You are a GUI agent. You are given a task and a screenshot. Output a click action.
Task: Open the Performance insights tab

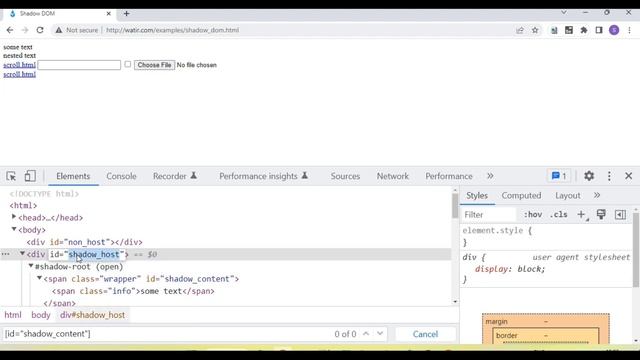click(264, 176)
